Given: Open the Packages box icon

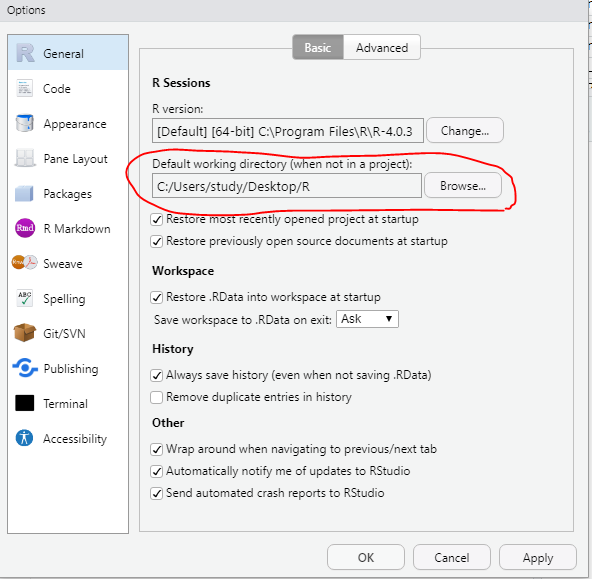Looking at the screenshot, I should point(24,194).
